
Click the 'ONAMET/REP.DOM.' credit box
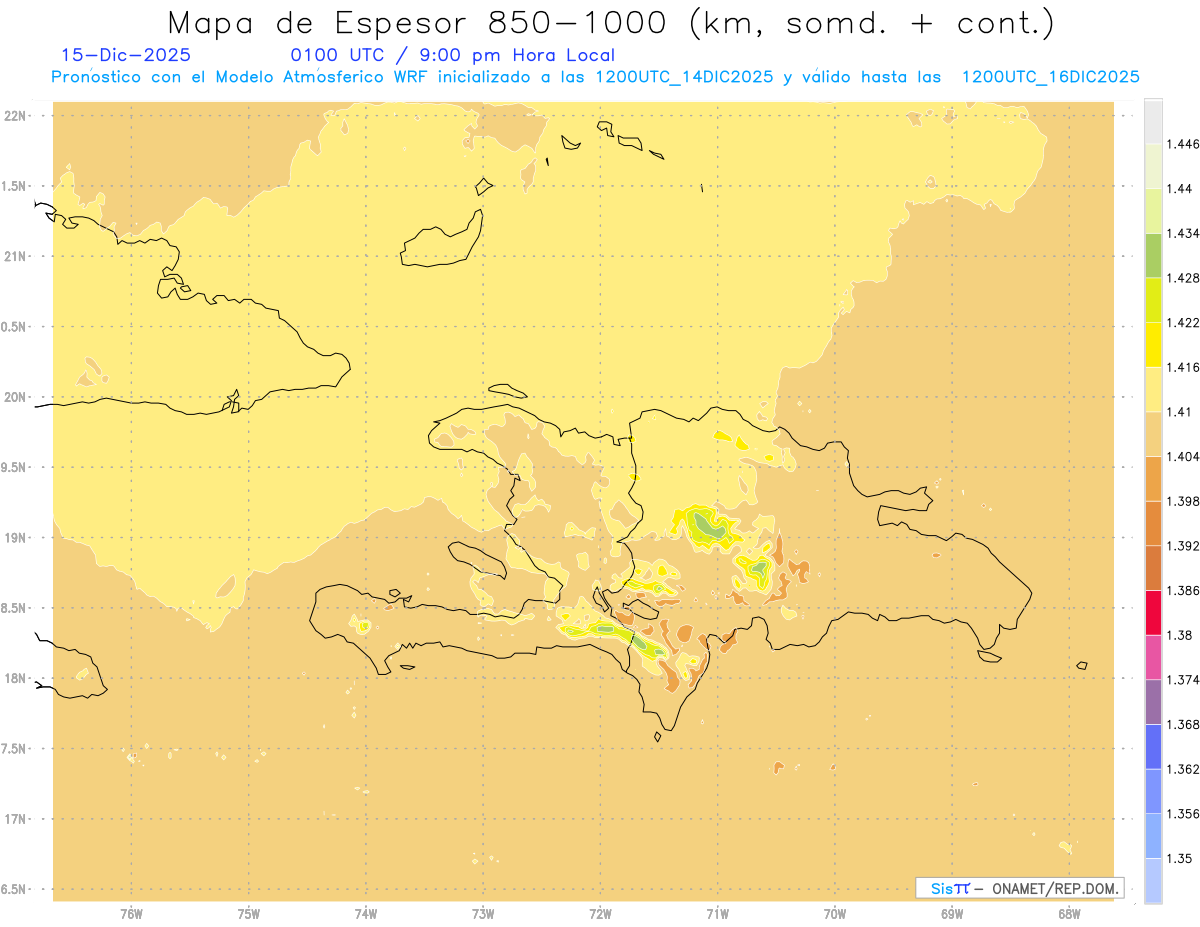[1020, 888]
